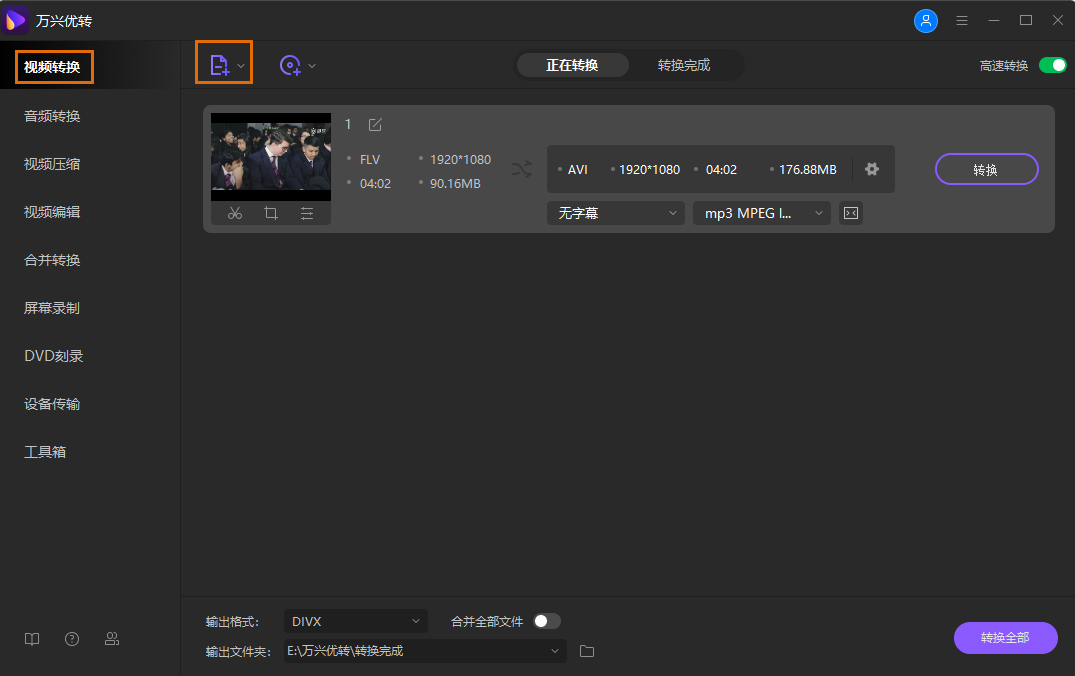Click the rename pencil icon next to 1
Screen dimensions: 1075x676
click(375, 124)
